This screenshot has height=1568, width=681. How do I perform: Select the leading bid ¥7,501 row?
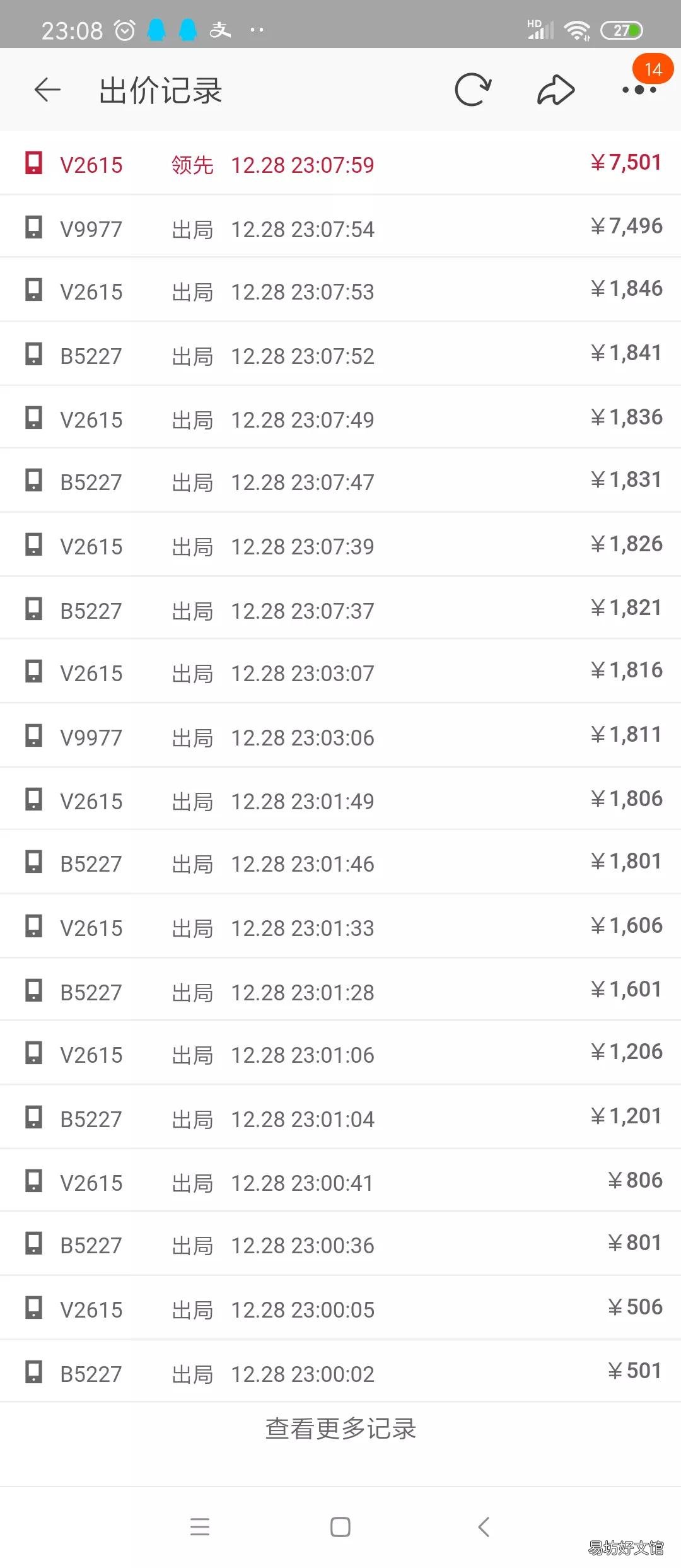340,163
